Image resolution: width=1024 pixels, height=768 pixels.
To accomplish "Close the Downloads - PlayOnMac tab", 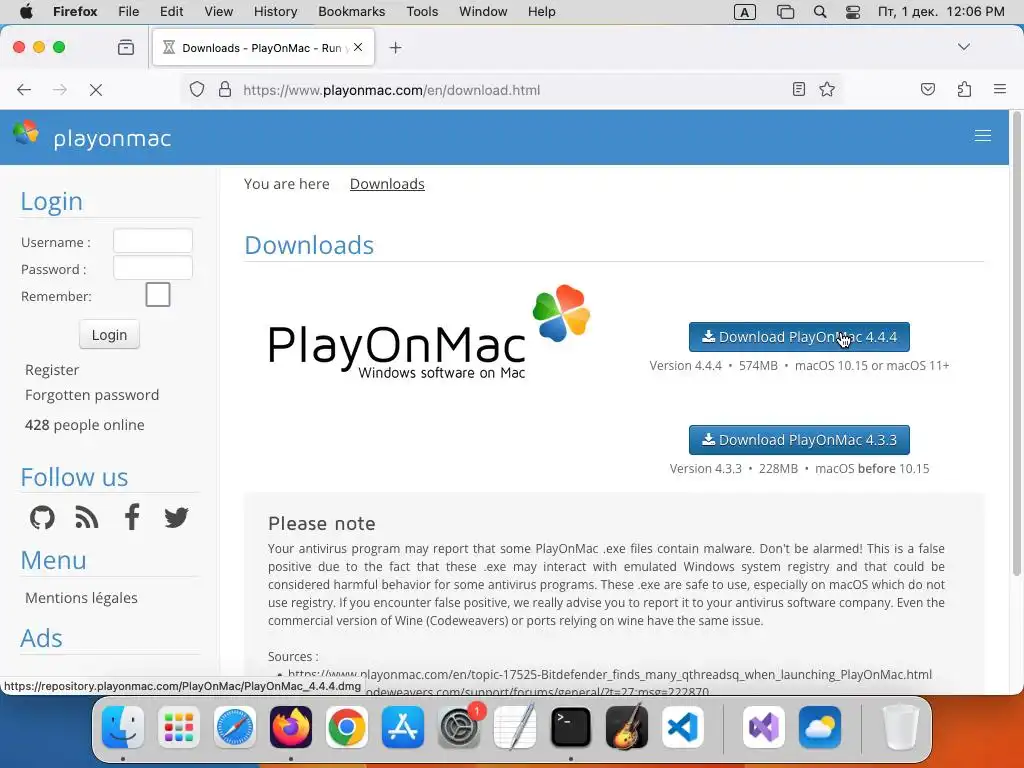I will pyautogui.click(x=358, y=47).
